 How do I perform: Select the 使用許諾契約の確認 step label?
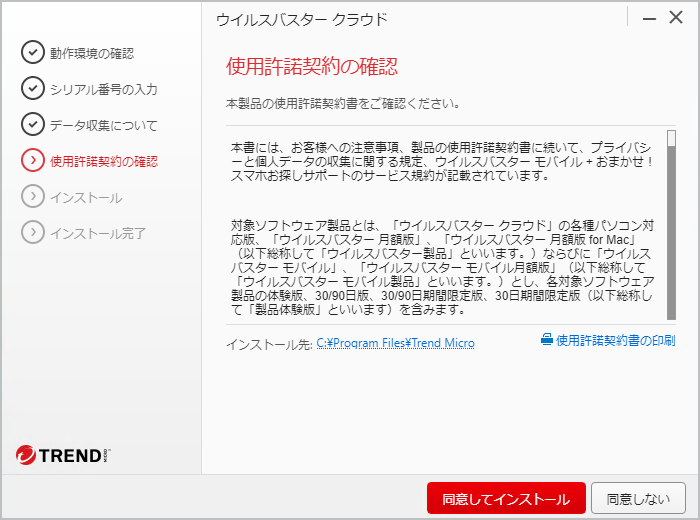104,161
